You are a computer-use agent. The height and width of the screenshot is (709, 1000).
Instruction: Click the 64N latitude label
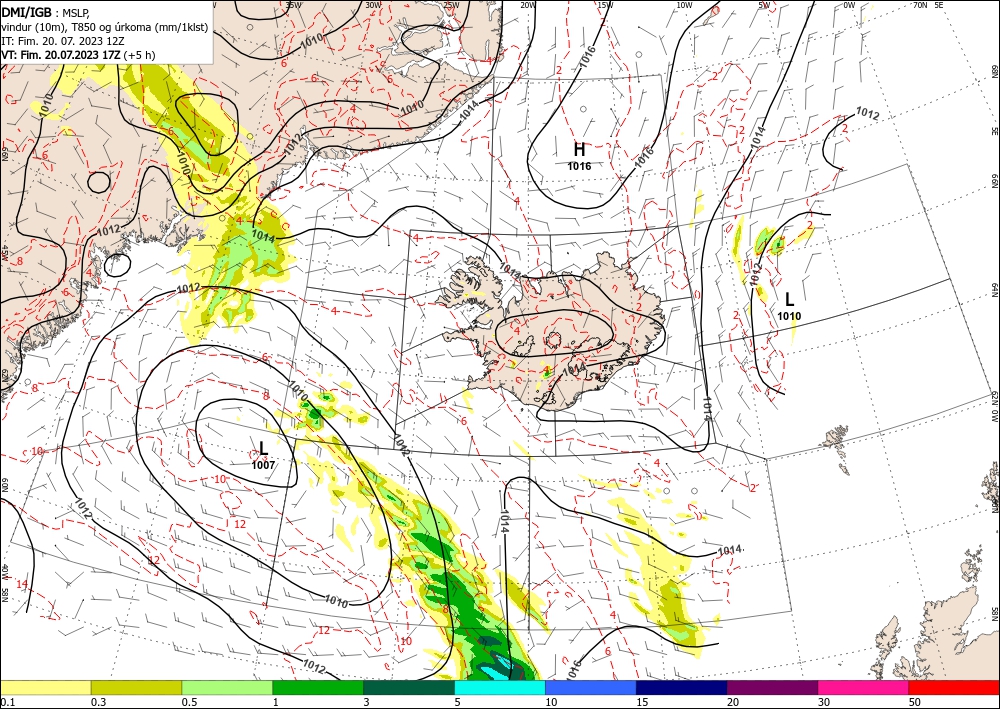(994, 290)
